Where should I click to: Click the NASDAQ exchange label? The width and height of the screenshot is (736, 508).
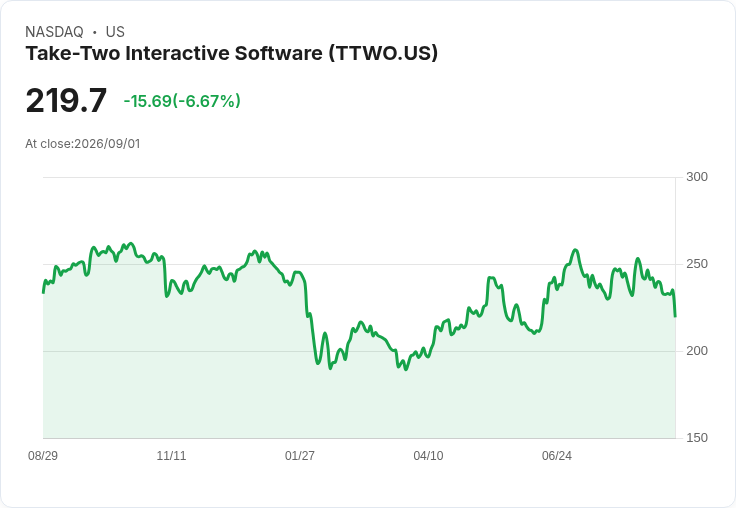click(54, 32)
